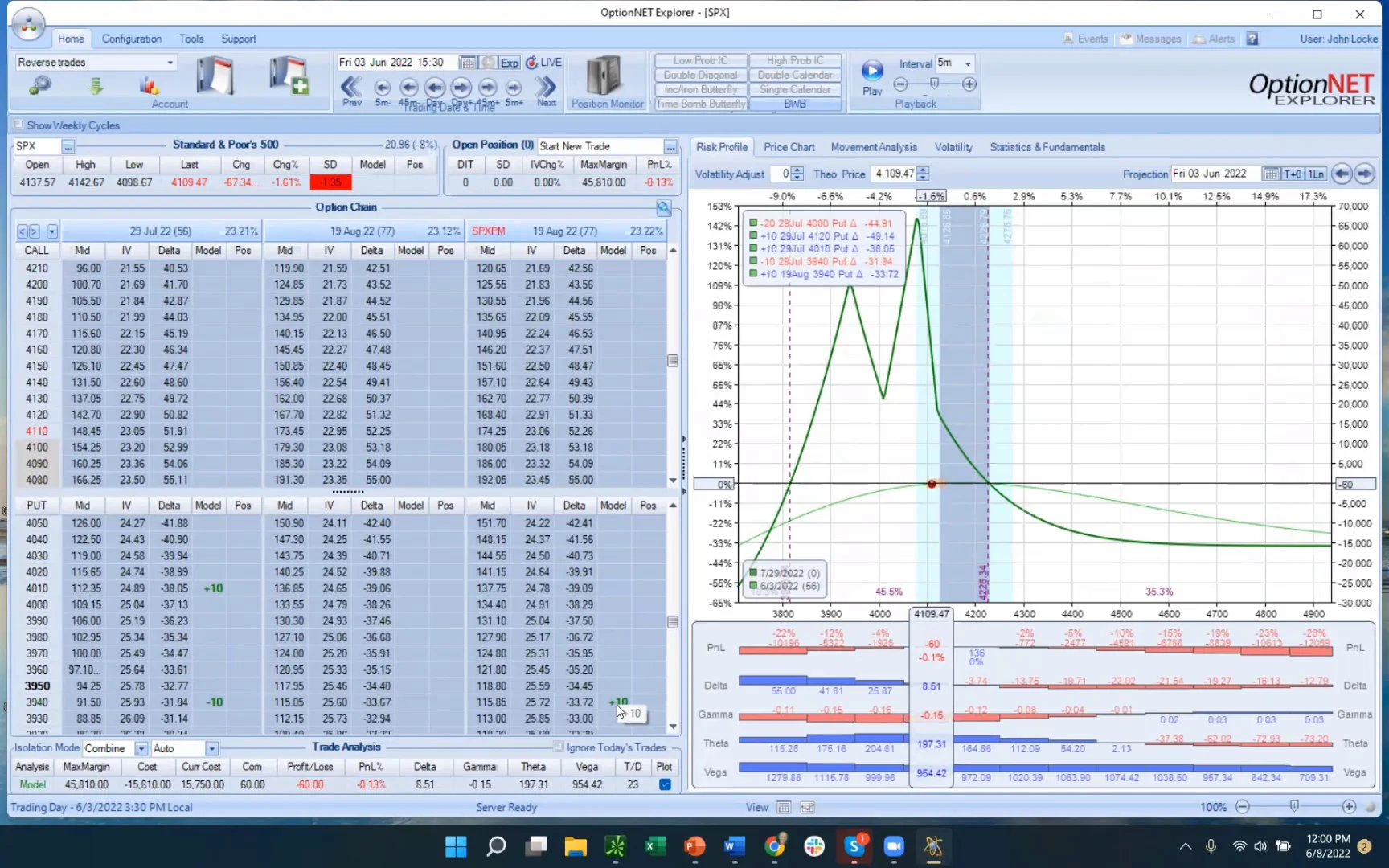This screenshot has width=1389, height=868.
Task: Open the trade log notebook icon
Action: [x=215, y=77]
